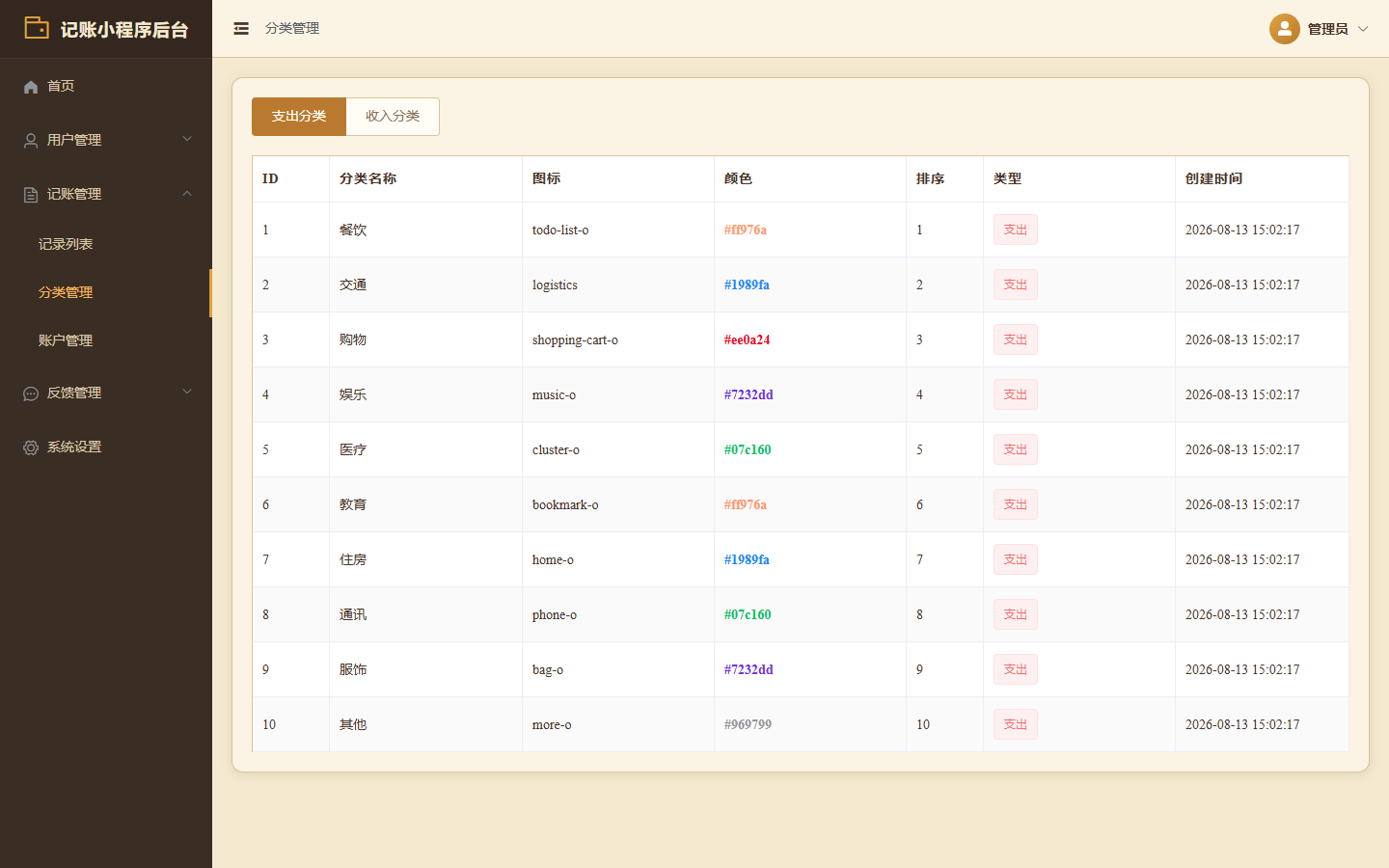Open 记录列表 menu item

(x=106, y=244)
